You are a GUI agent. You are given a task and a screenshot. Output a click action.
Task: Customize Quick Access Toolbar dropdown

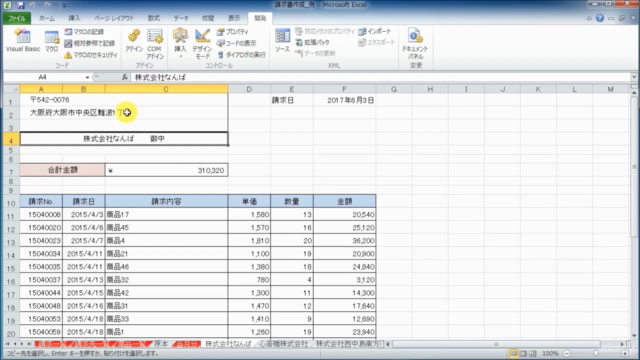pos(64,5)
